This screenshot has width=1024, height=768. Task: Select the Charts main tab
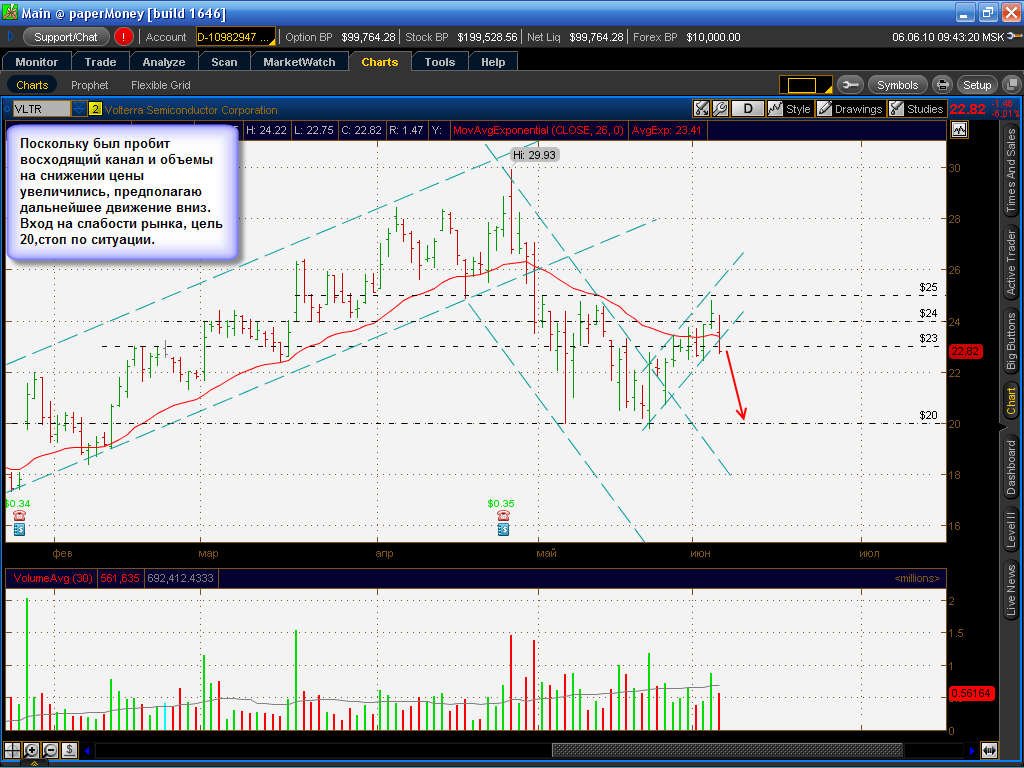(379, 62)
